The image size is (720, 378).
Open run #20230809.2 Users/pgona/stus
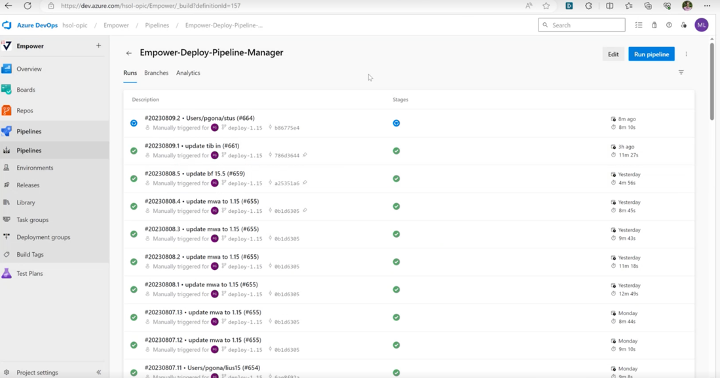(x=200, y=118)
